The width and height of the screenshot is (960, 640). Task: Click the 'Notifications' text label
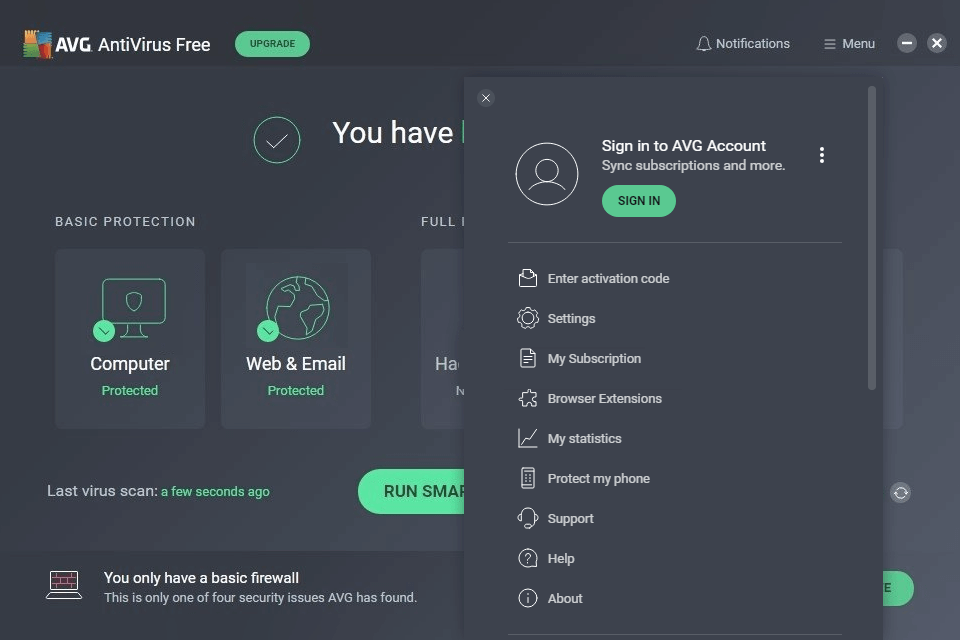[752, 44]
